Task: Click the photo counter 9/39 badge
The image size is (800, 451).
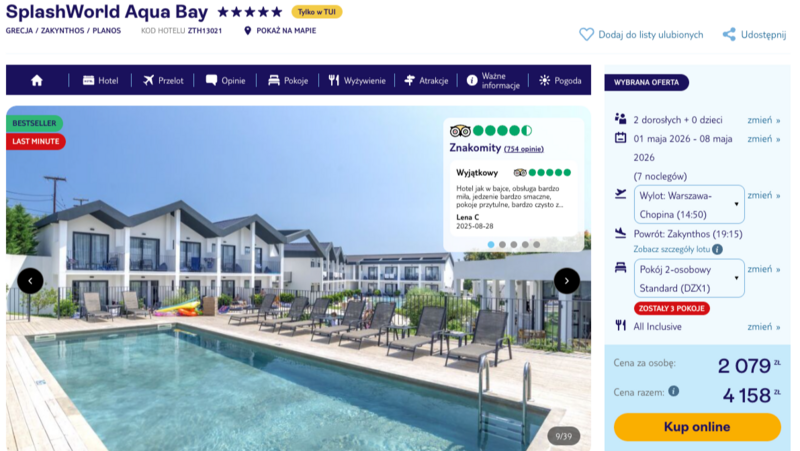Action: coord(563,436)
